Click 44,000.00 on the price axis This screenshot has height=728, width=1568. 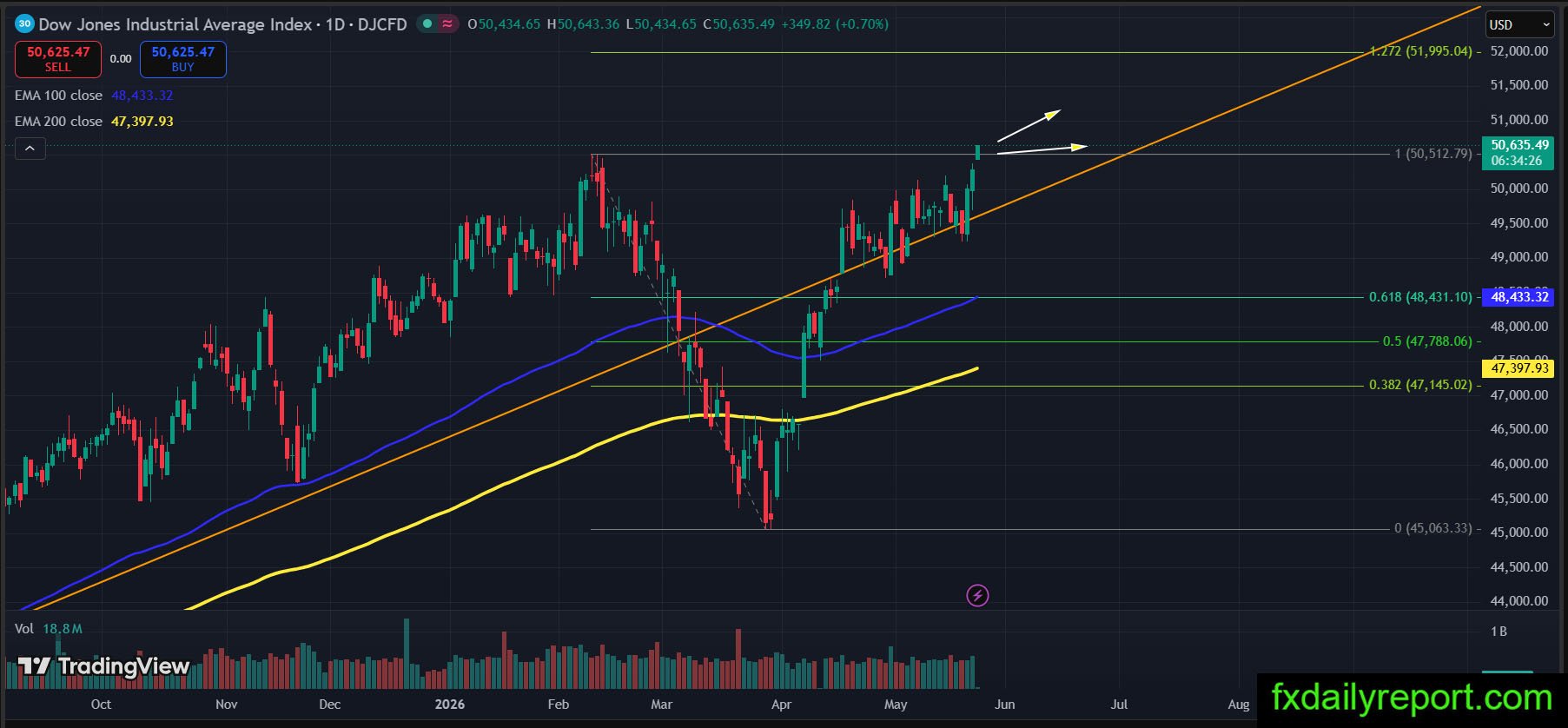pyautogui.click(x=1519, y=601)
